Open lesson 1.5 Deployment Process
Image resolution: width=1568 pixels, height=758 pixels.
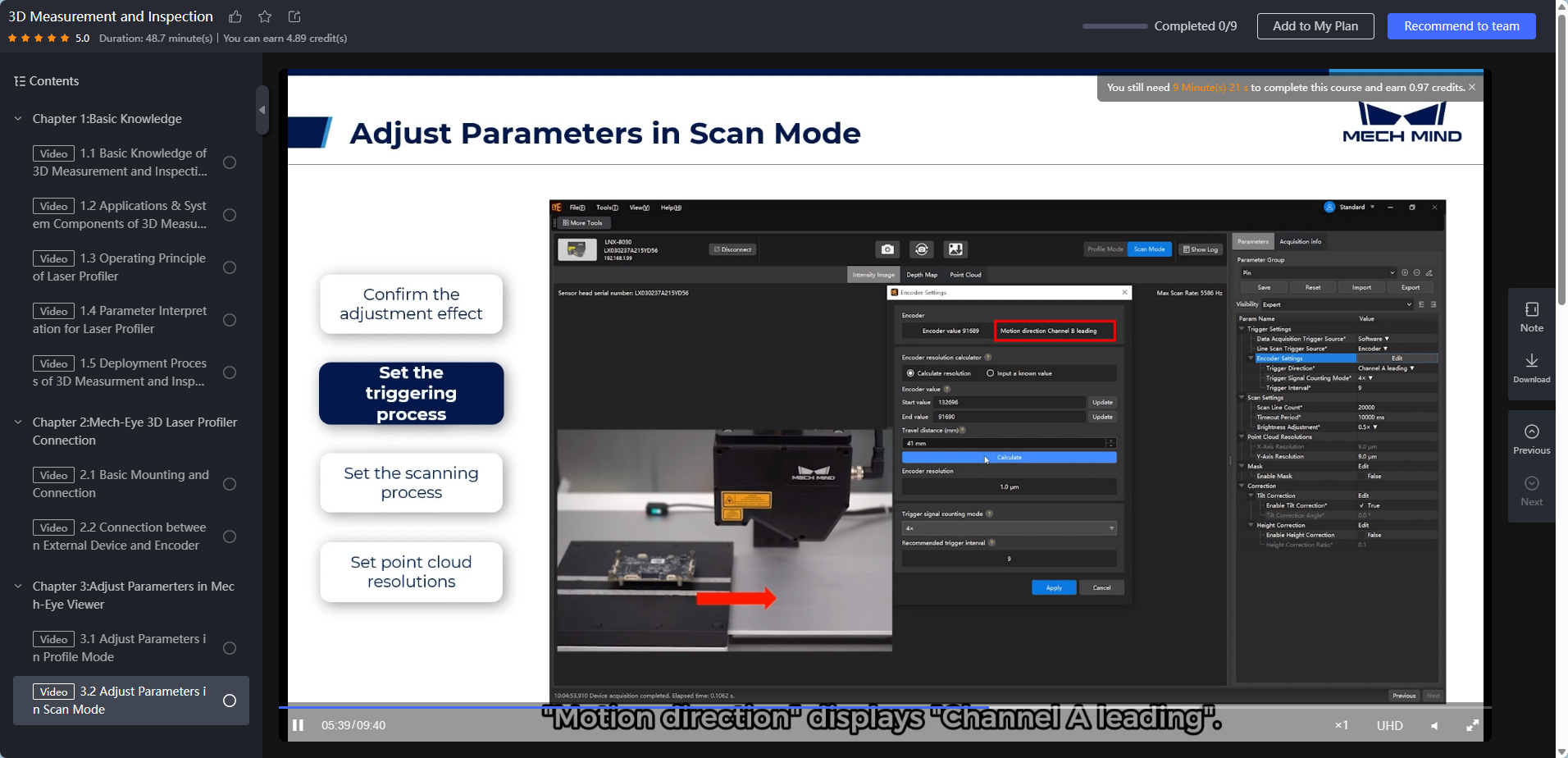tap(120, 372)
